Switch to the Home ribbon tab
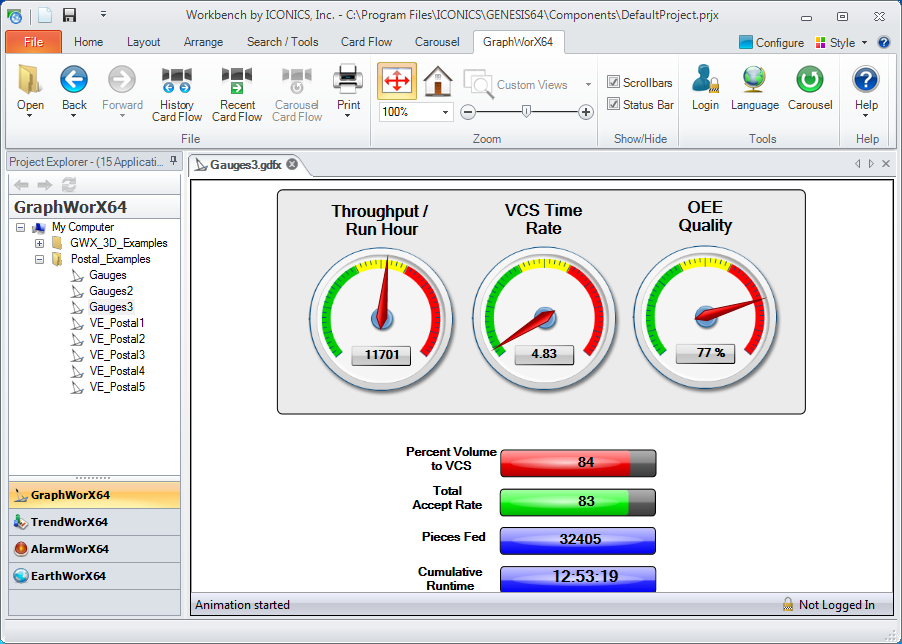The height and width of the screenshot is (644, 902). [89, 42]
